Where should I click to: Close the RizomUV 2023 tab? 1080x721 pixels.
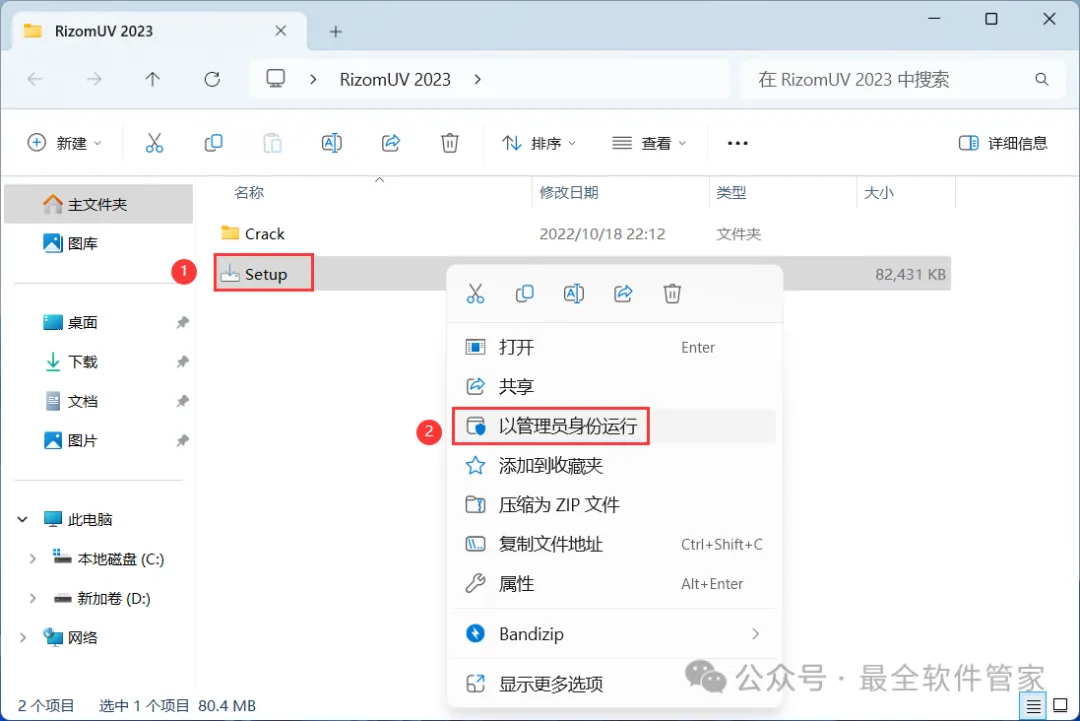pyautogui.click(x=280, y=31)
